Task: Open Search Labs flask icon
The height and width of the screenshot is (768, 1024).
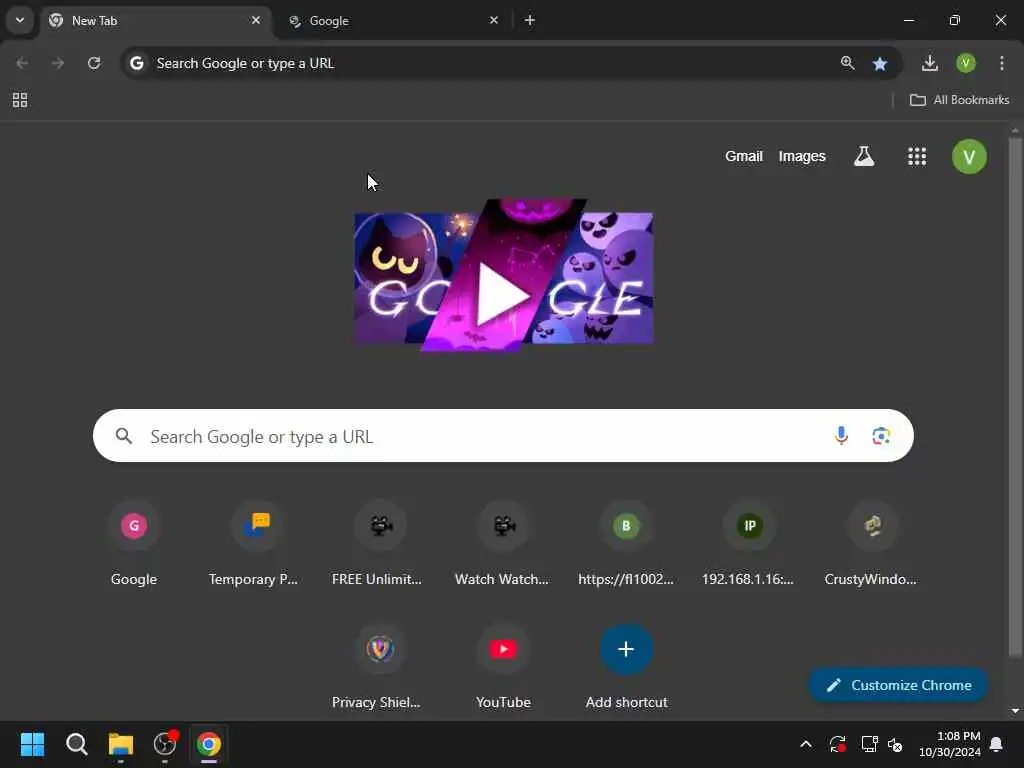Action: [x=864, y=156]
